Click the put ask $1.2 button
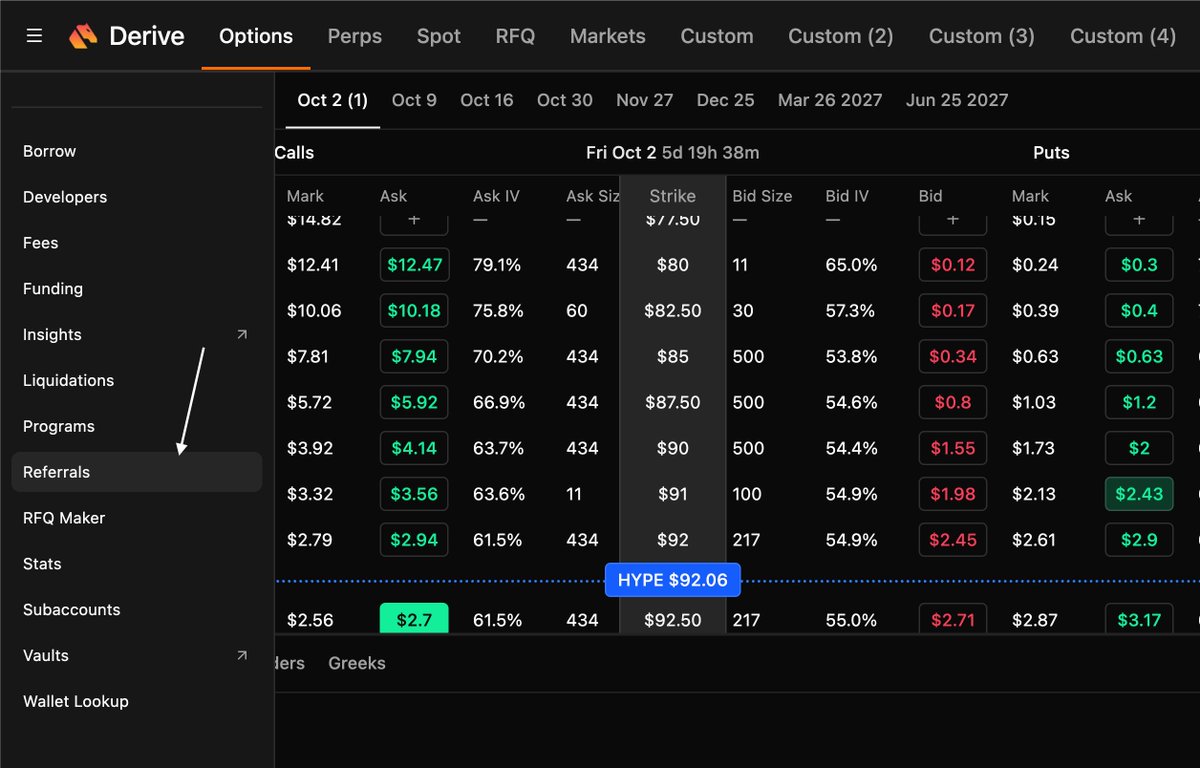 (1139, 403)
